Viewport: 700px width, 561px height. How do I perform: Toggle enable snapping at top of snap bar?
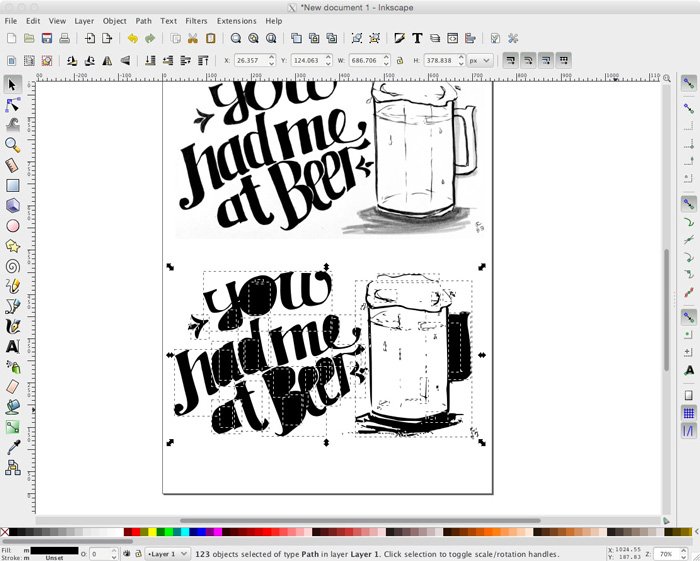(x=688, y=83)
